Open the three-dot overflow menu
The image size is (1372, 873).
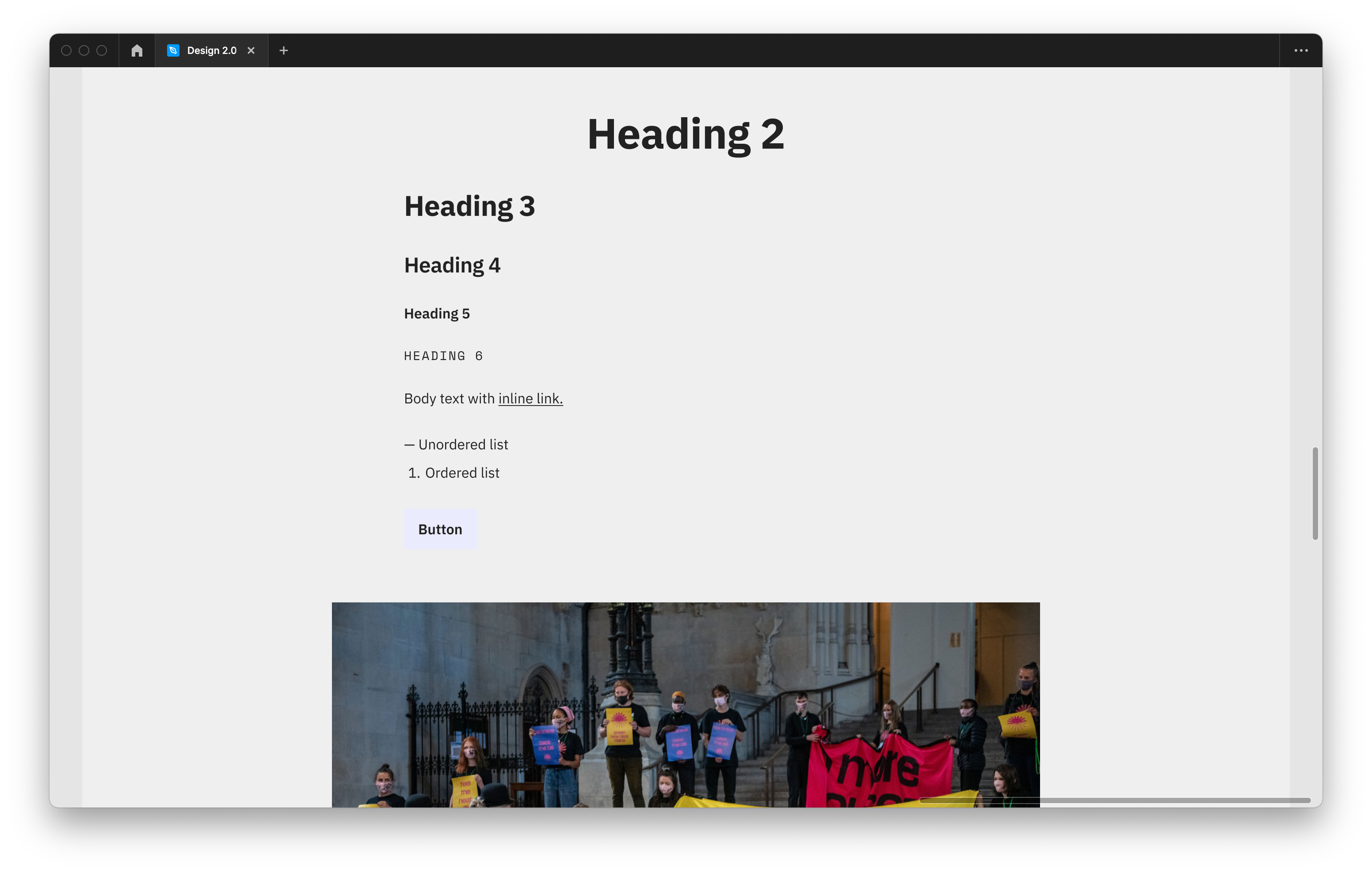[x=1301, y=51]
